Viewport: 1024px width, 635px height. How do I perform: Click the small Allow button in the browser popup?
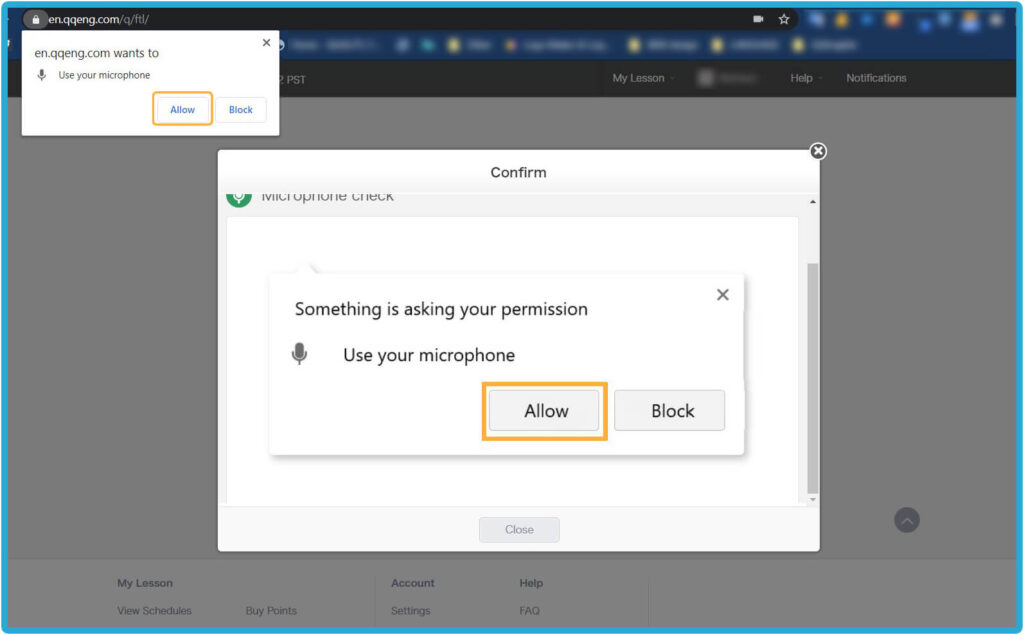click(183, 110)
